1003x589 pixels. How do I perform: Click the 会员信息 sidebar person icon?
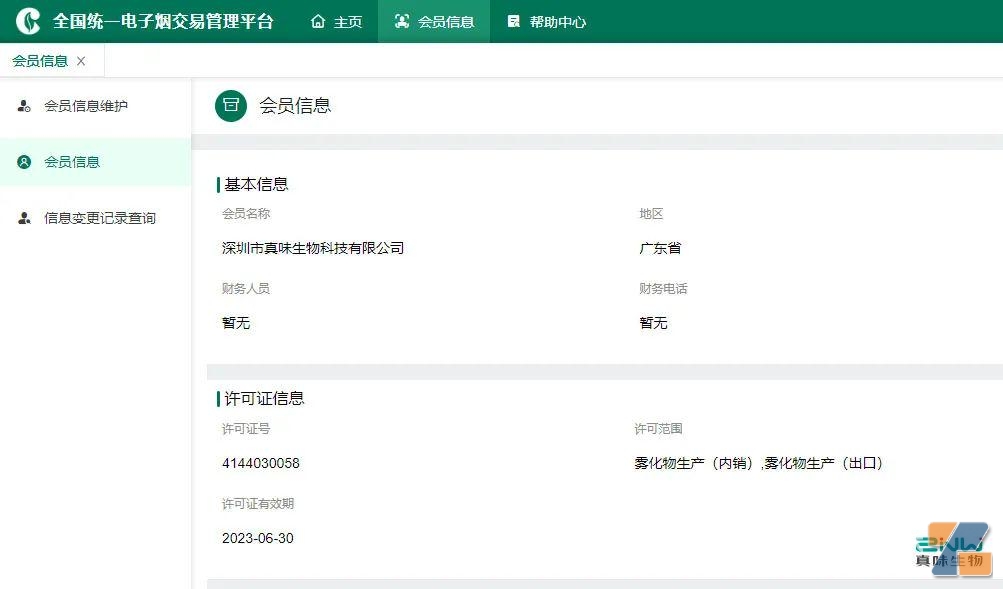click(24, 162)
